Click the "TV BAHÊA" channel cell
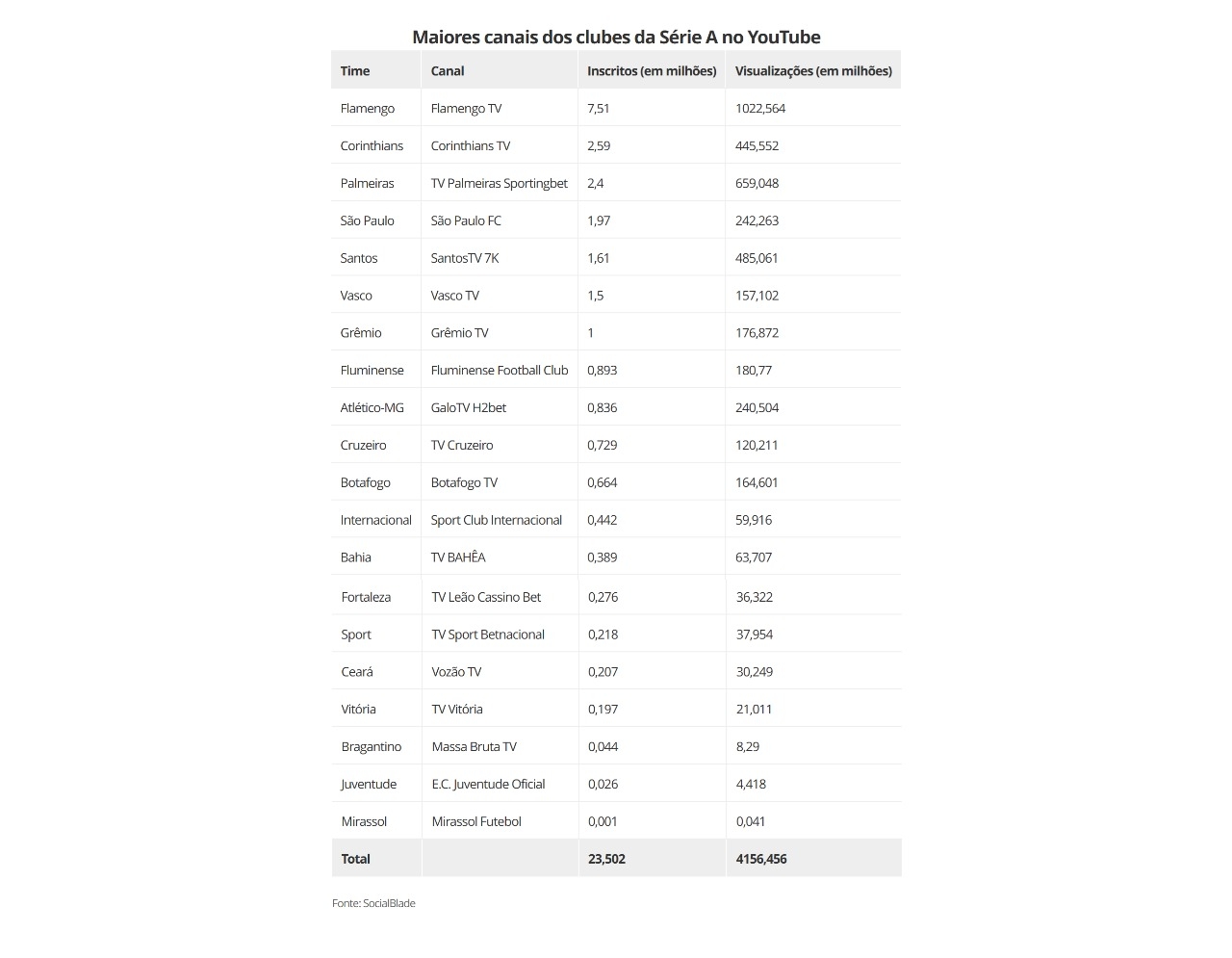The height and width of the screenshot is (958, 1232). tap(458, 557)
